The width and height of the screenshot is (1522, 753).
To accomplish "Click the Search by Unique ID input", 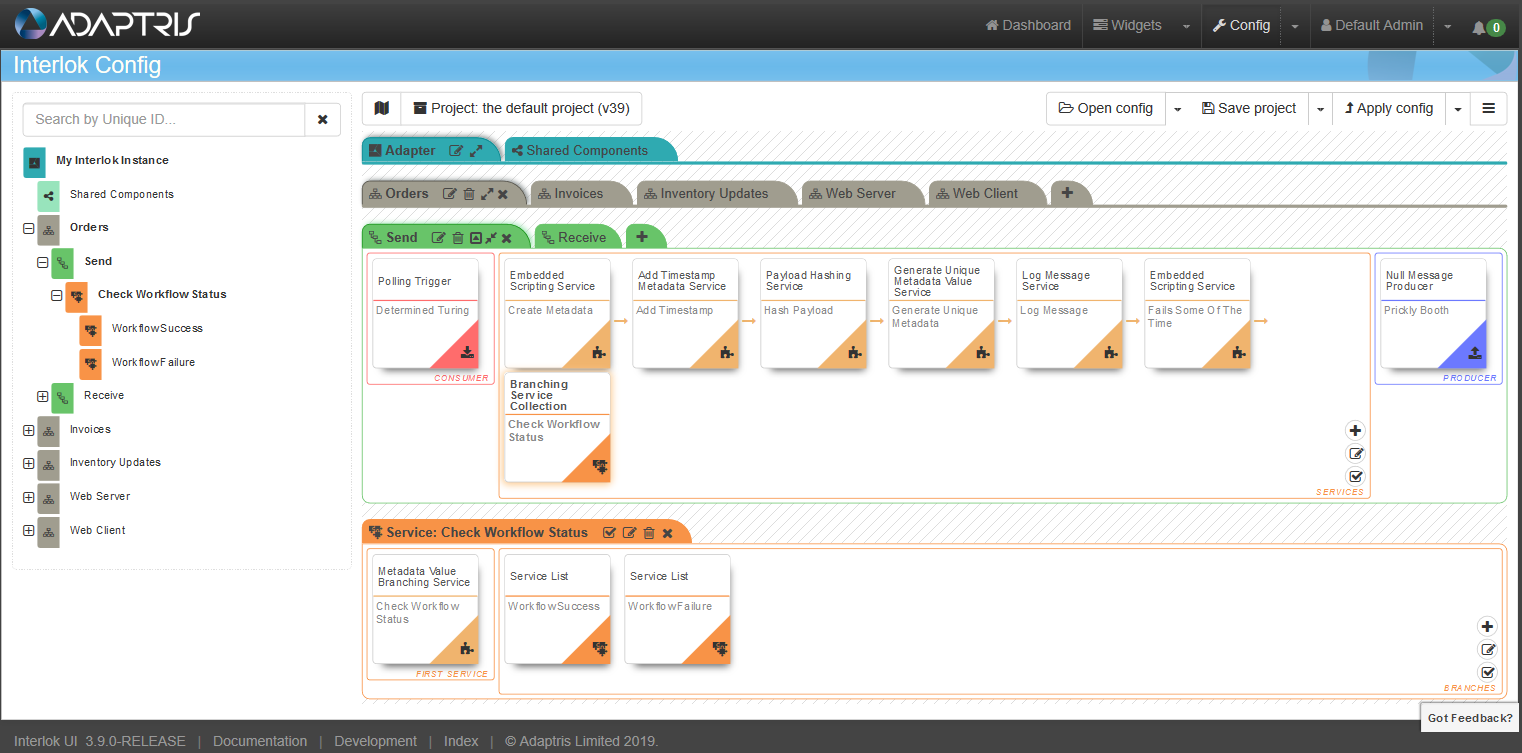I will (x=164, y=119).
